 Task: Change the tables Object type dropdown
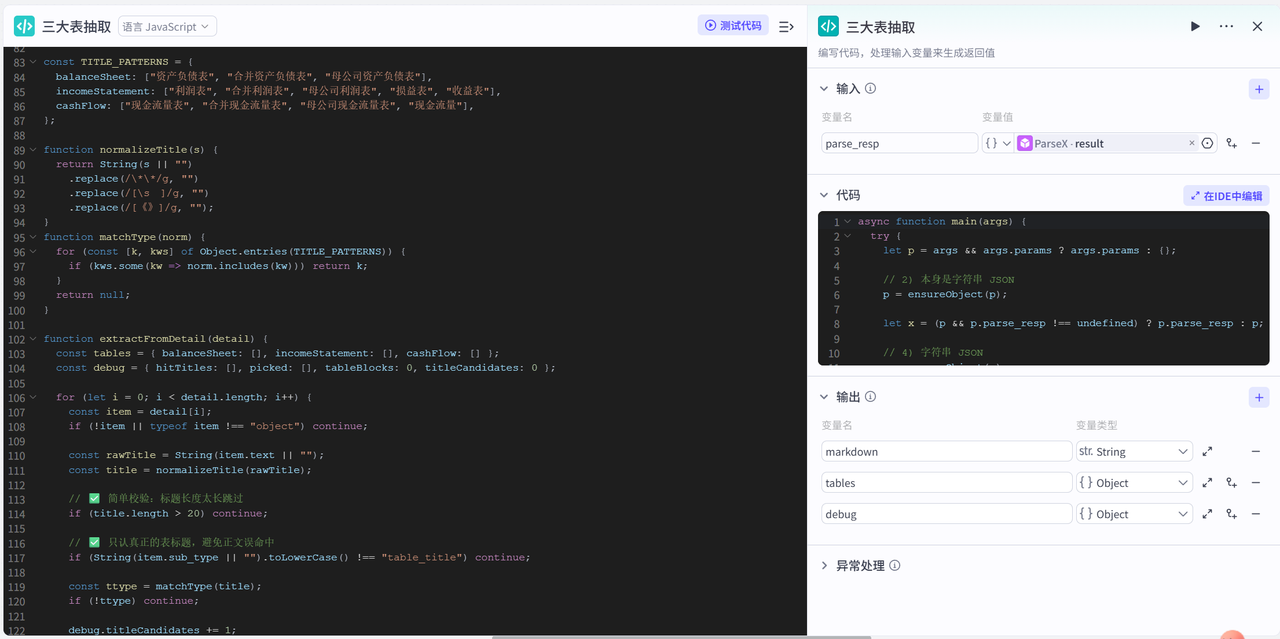pos(1133,483)
